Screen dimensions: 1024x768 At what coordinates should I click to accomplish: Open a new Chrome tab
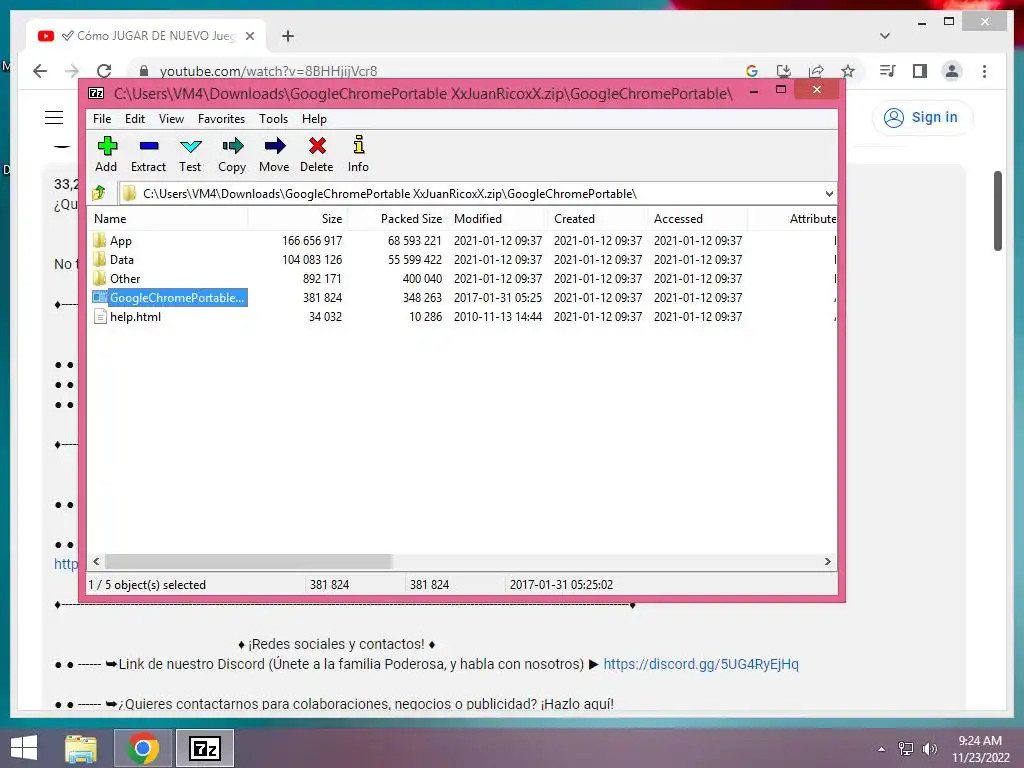pyautogui.click(x=288, y=36)
